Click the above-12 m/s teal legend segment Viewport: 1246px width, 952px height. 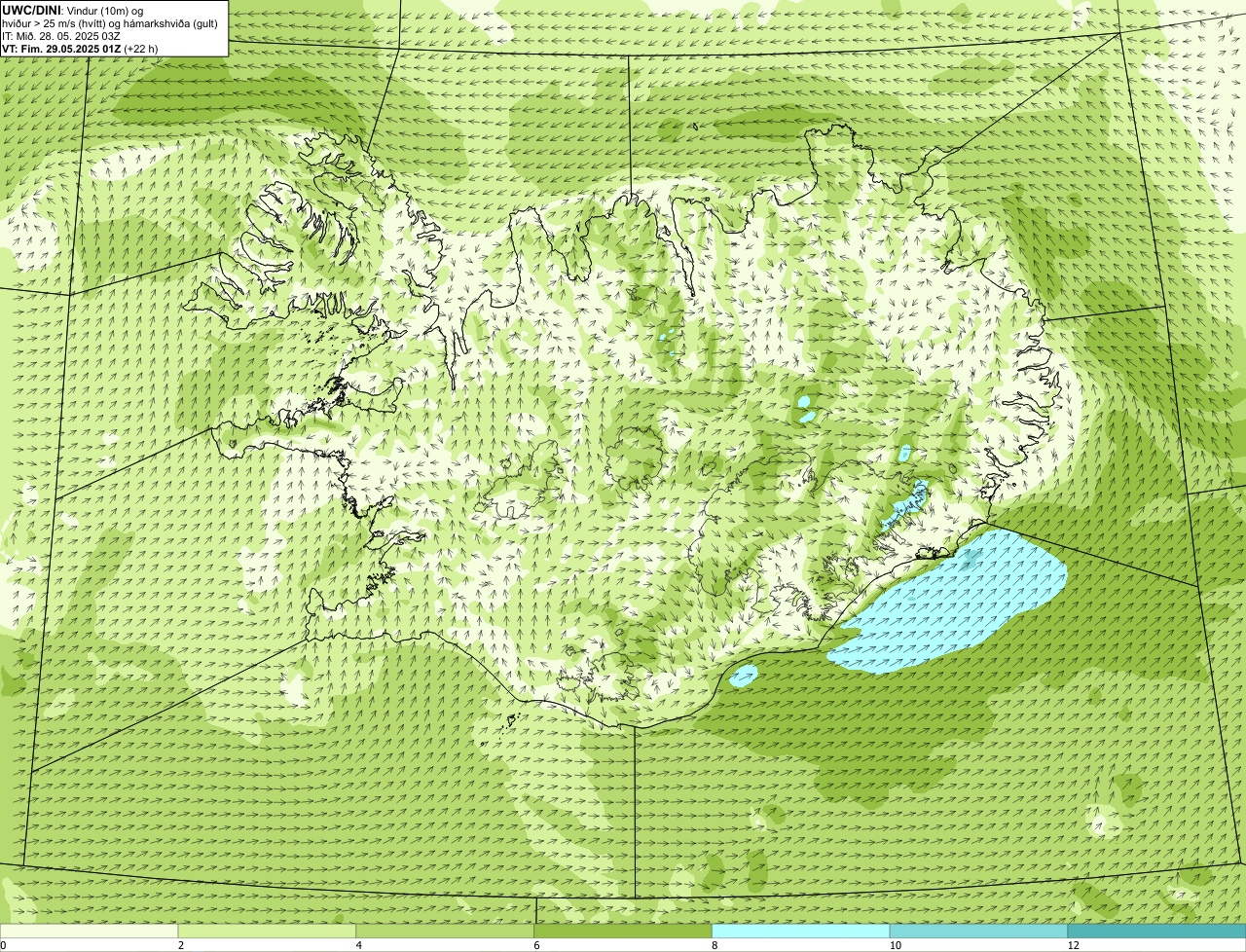tap(1156, 932)
